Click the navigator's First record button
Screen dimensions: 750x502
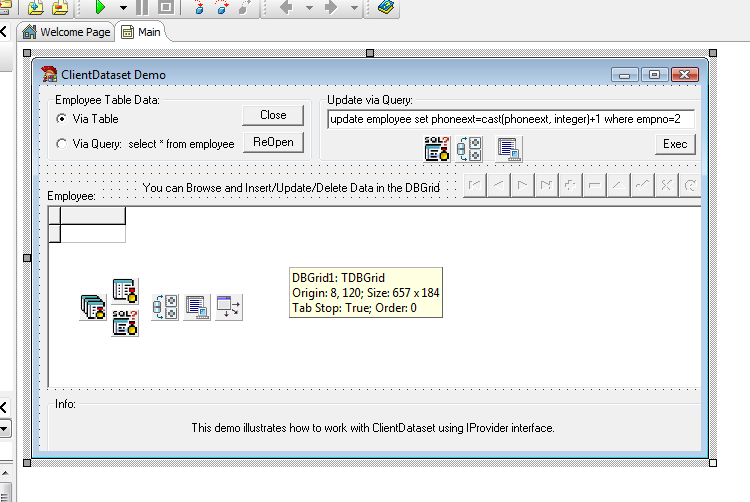click(475, 185)
